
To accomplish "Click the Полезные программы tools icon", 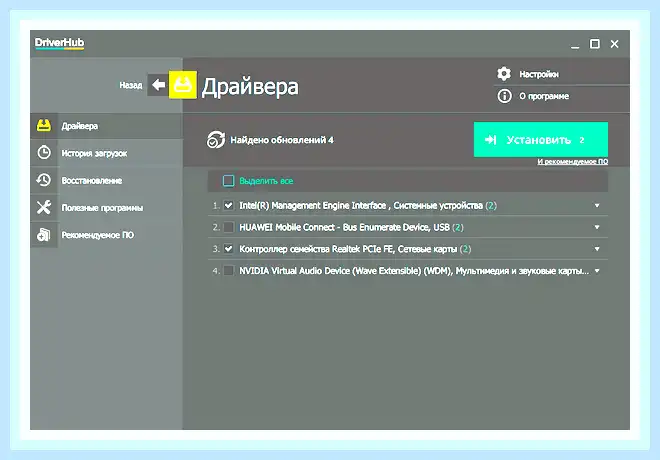I will [x=44, y=207].
